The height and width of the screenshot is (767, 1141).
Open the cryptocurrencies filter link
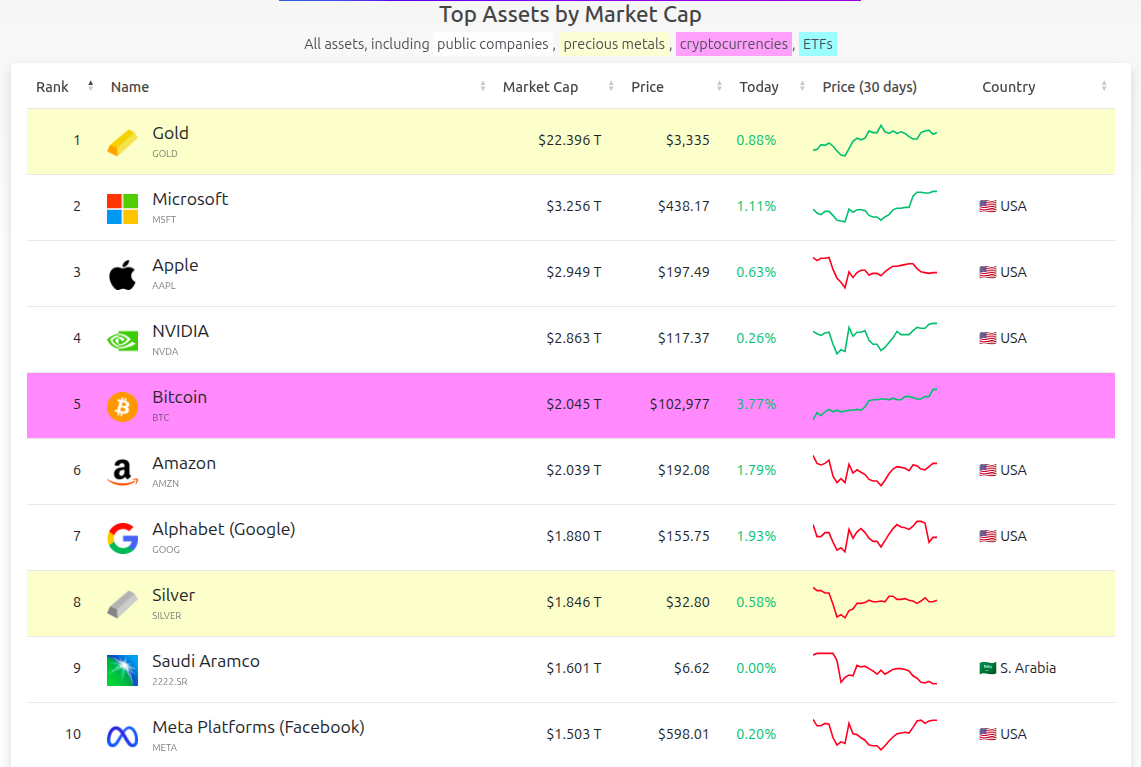(x=734, y=44)
